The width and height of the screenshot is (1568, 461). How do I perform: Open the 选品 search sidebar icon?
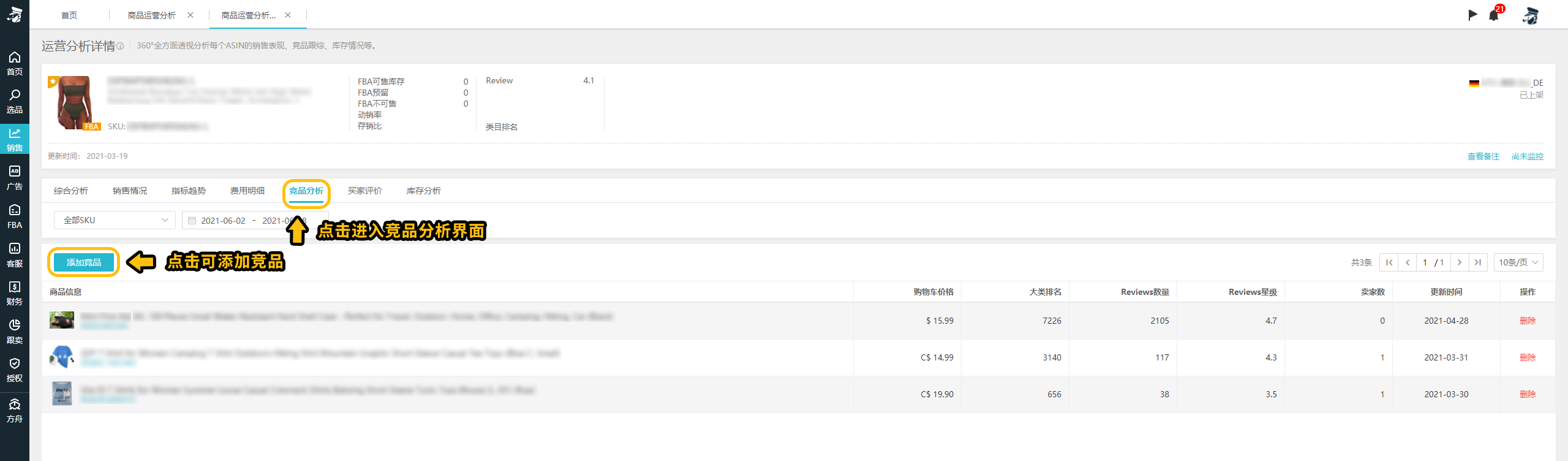coord(15,101)
